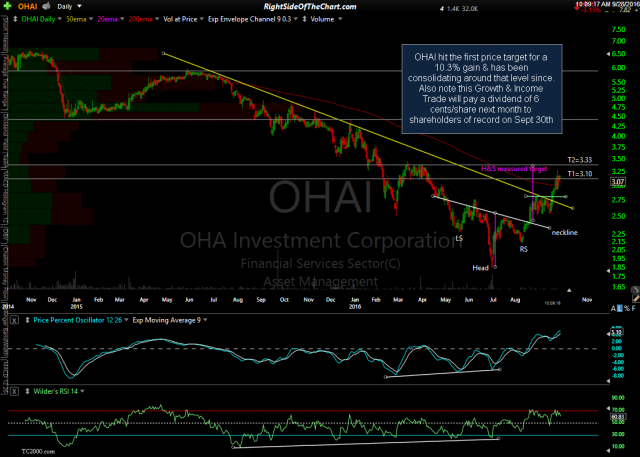This screenshot has height=457, width=640.
Task: Click the small up-triangle above Nov axis
Action: click(569, 290)
